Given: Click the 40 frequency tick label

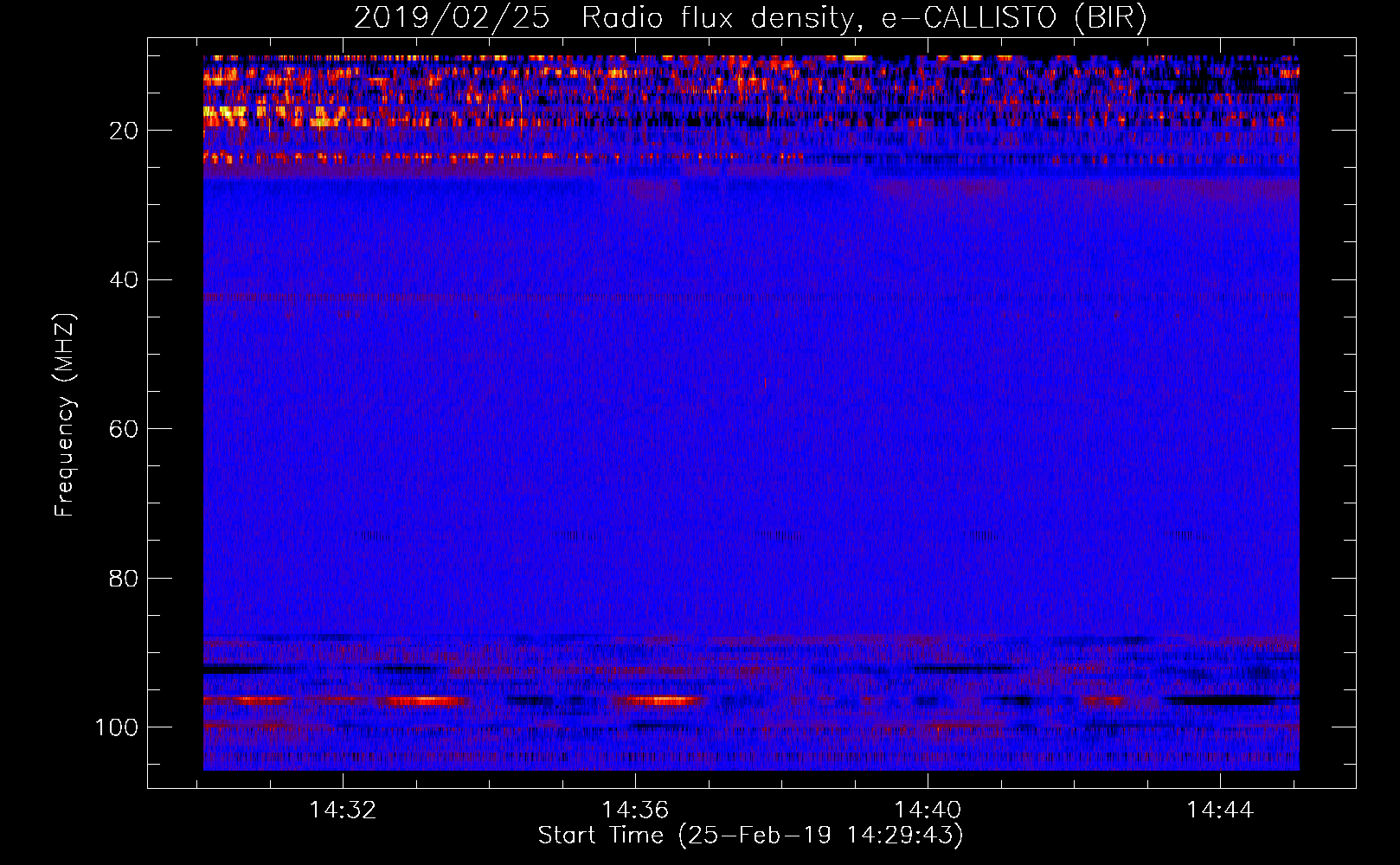Looking at the screenshot, I should coord(124,280).
